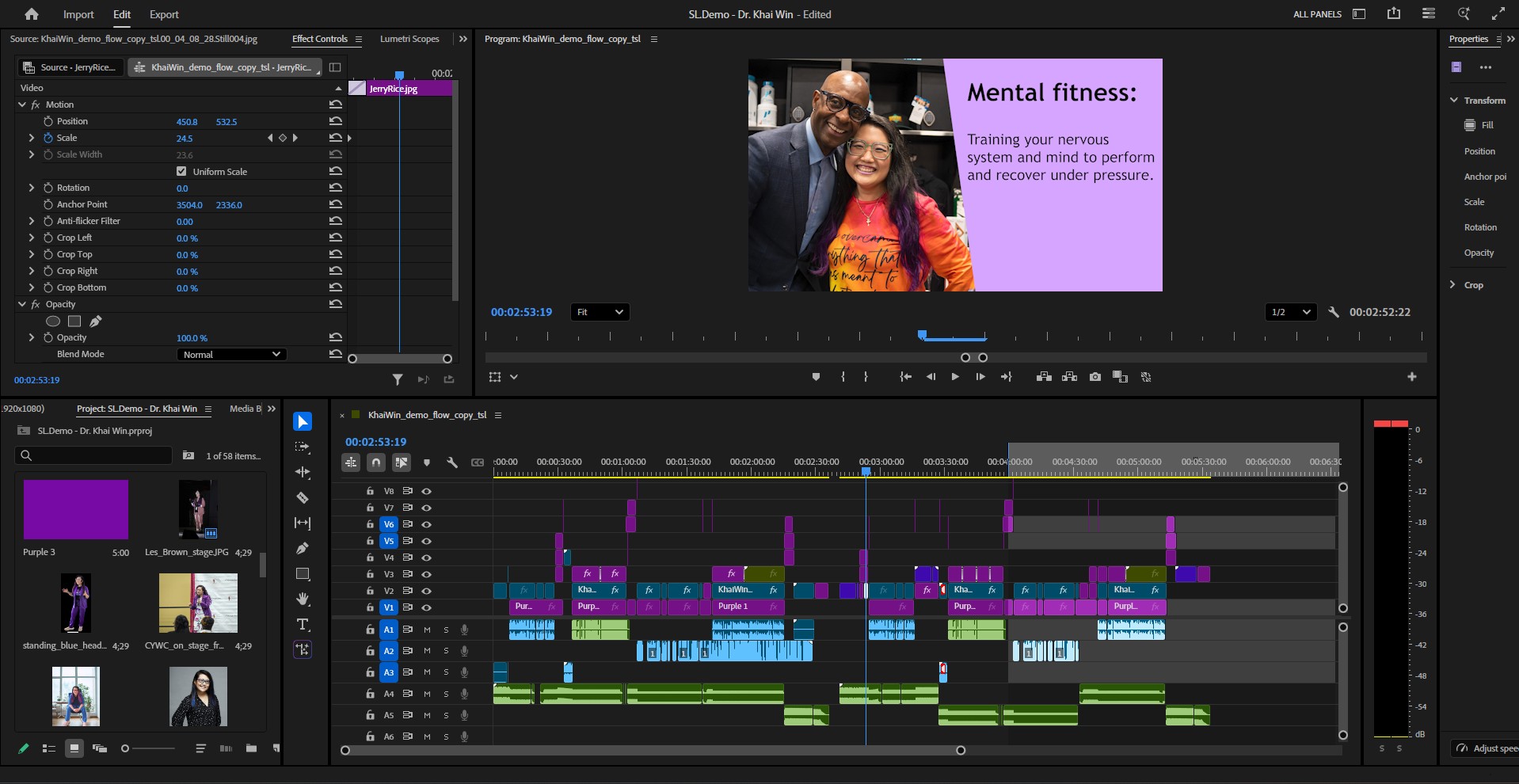
Task: Click the Extract icon in the Program Monitor
Action: [1070, 377]
